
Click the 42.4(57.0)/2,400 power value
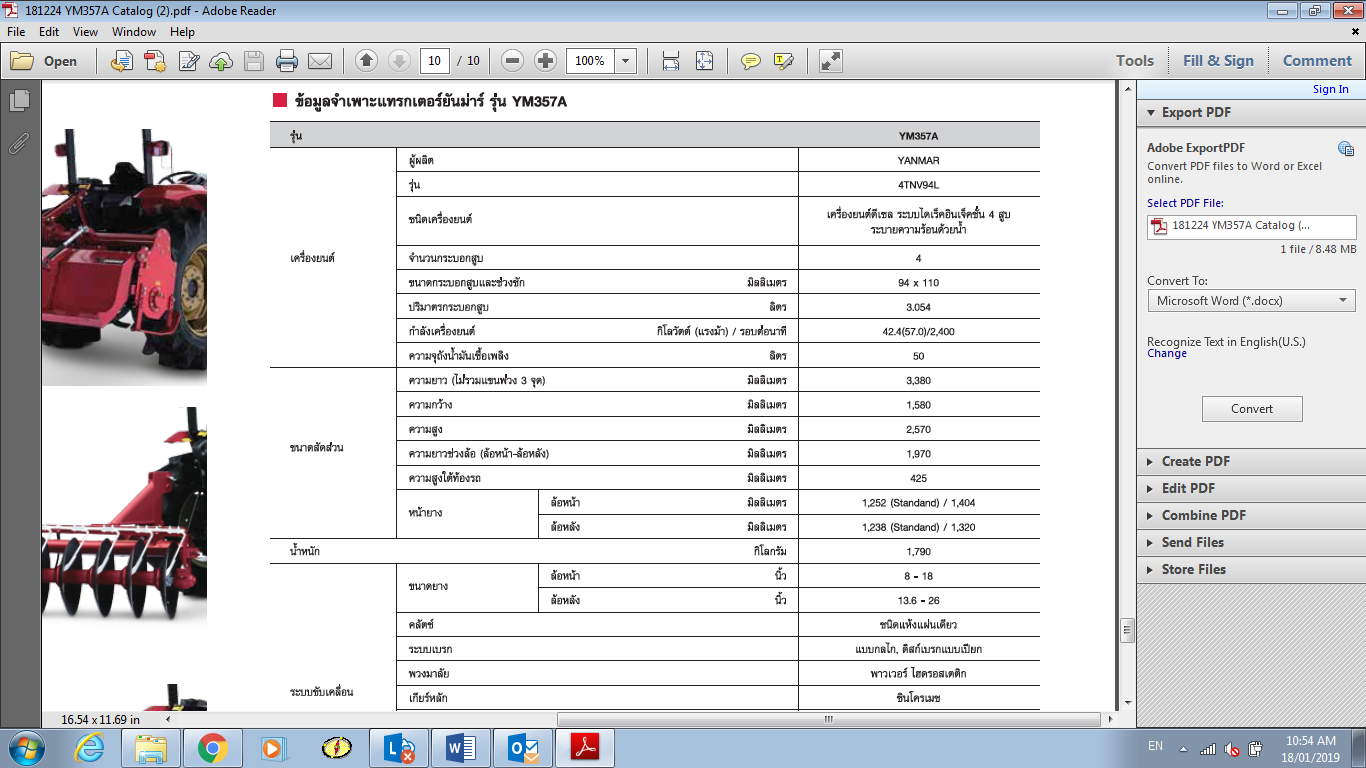918,331
